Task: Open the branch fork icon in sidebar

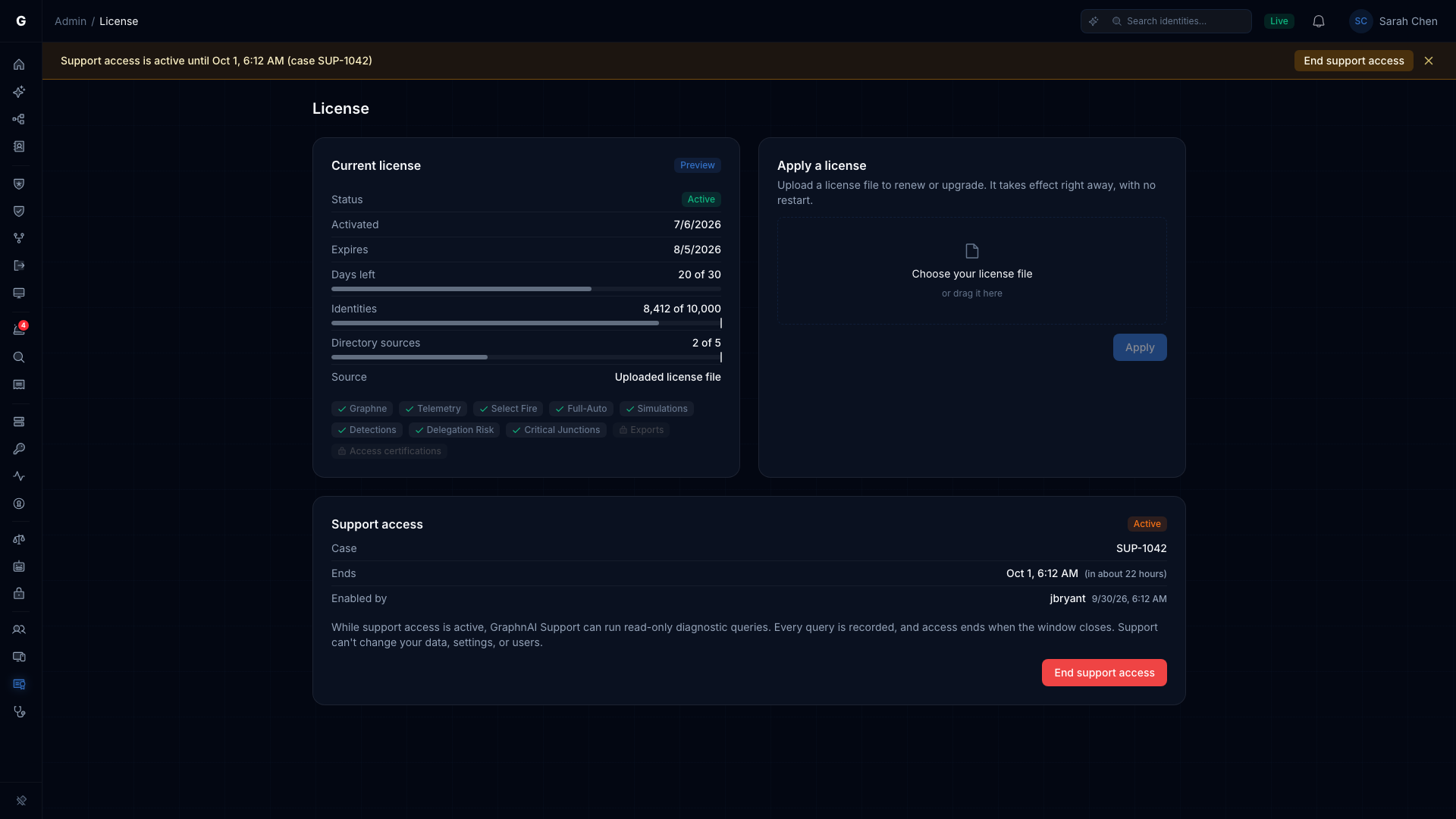Action: (19, 238)
